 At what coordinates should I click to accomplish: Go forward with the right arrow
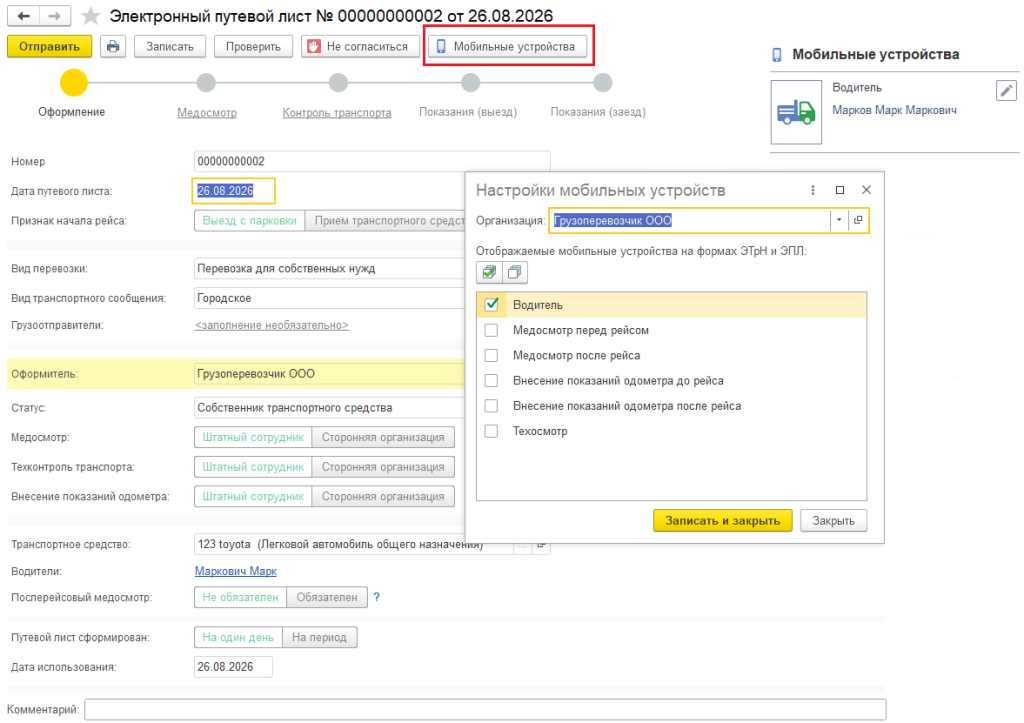56,16
